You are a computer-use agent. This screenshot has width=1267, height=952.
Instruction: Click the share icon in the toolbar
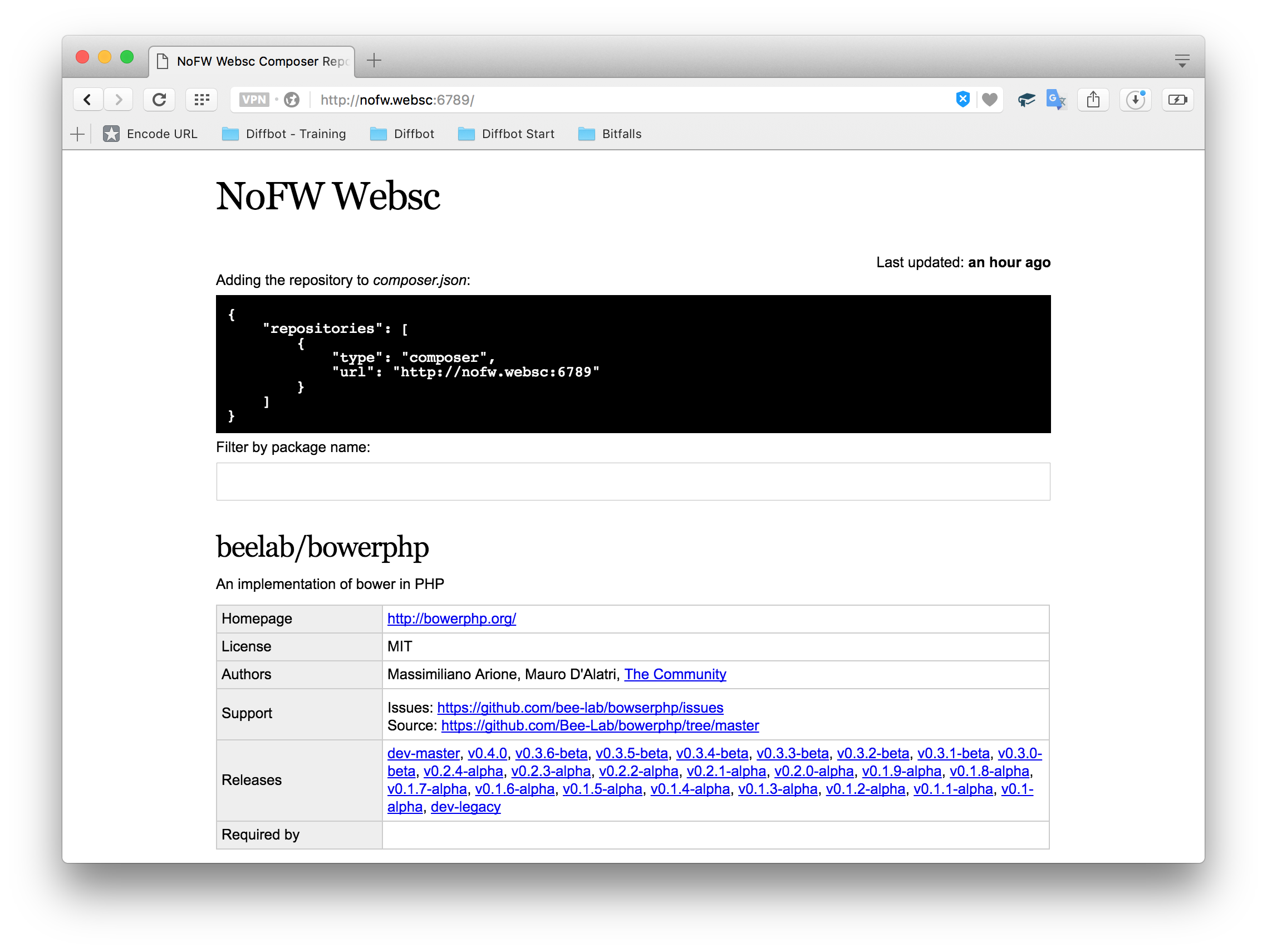1093,100
